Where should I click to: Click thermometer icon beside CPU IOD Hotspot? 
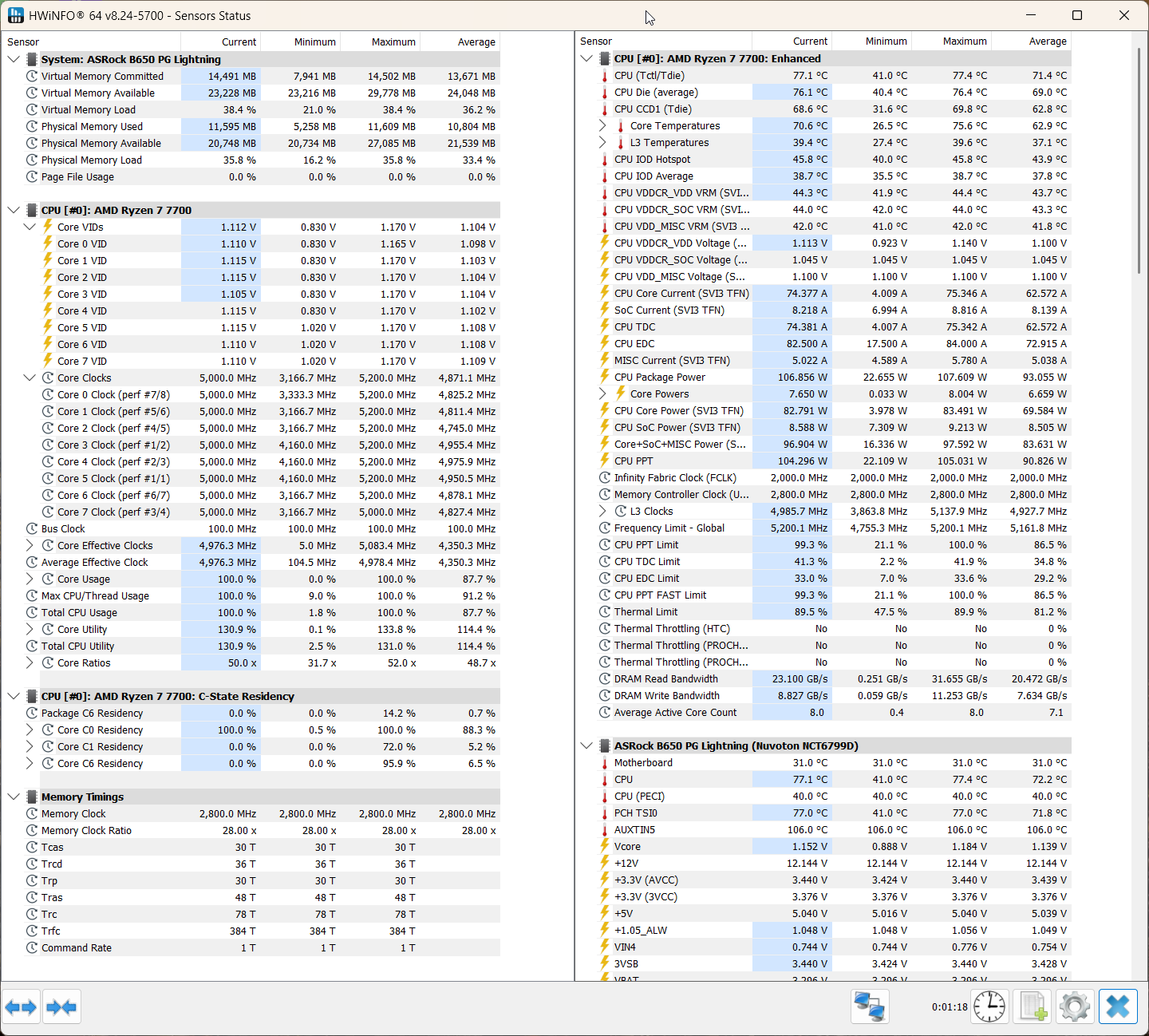click(x=604, y=160)
